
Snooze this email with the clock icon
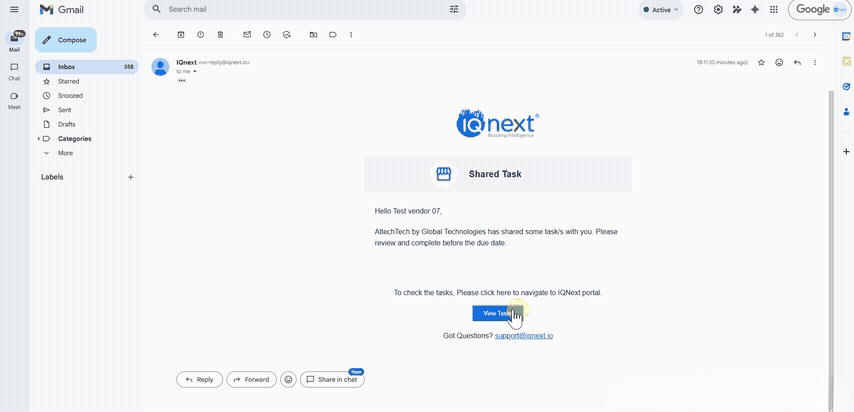click(266, 34)
